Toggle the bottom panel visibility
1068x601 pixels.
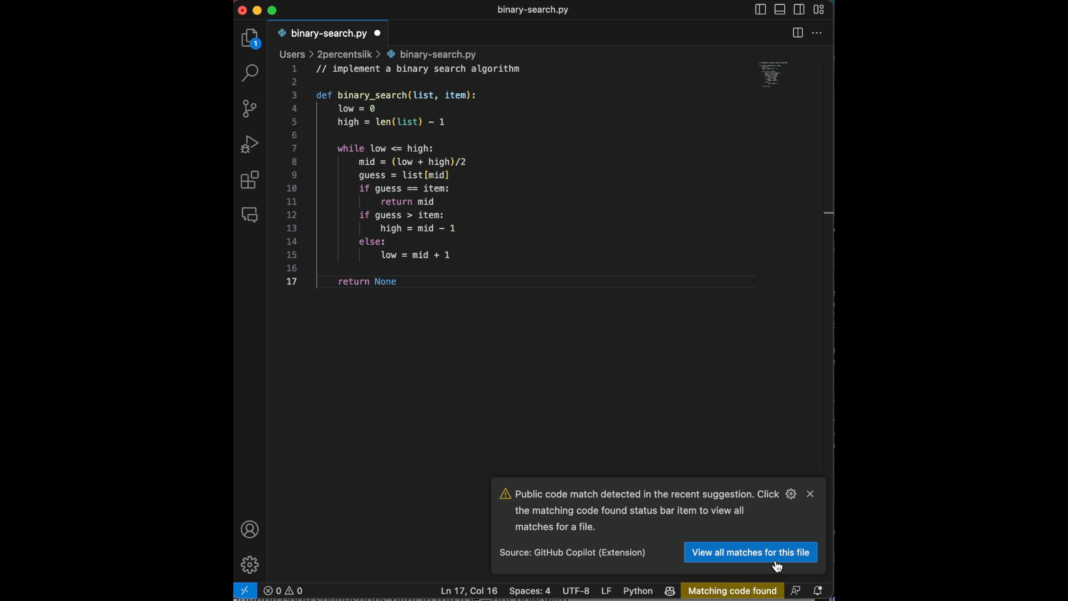[779, 8]
